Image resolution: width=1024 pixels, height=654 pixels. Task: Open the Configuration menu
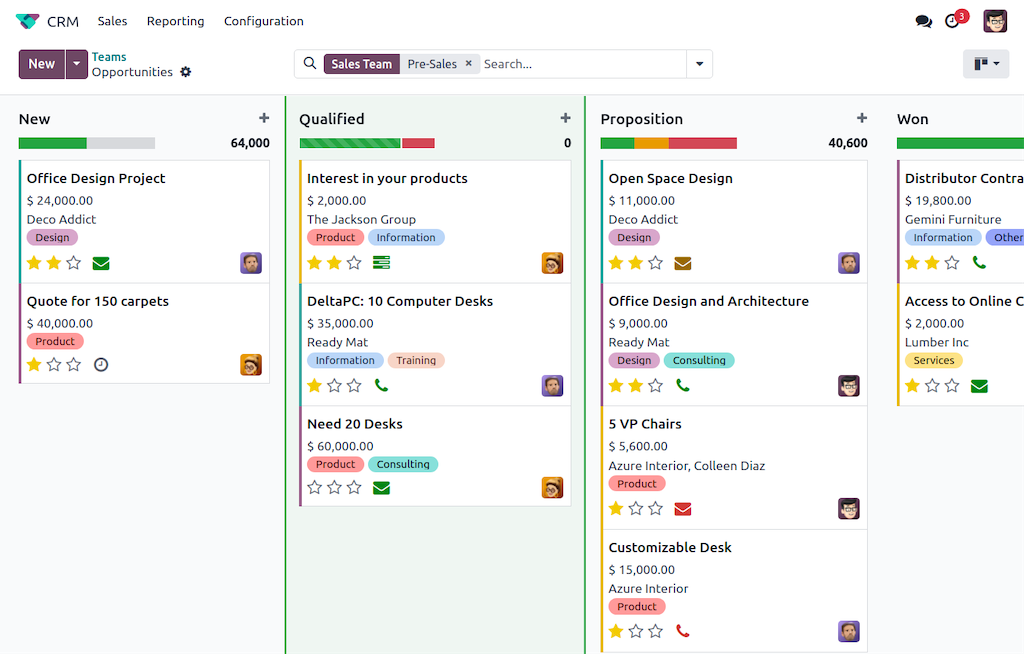click(x=263, y=21)
